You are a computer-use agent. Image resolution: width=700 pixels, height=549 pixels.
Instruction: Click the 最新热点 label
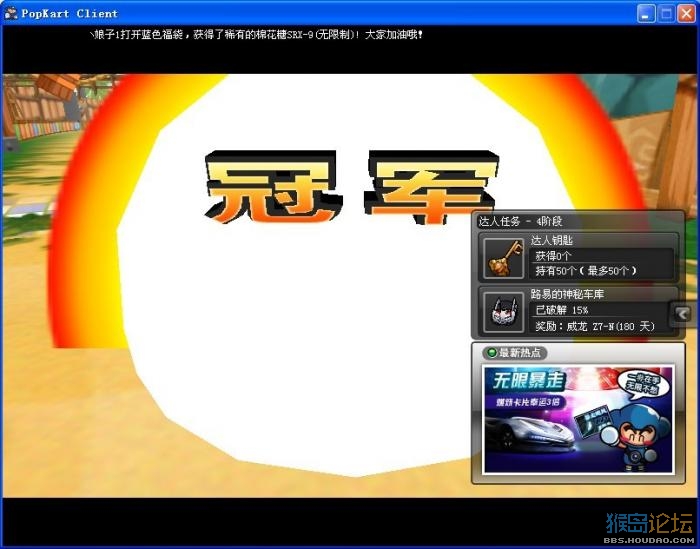(520, 353)
